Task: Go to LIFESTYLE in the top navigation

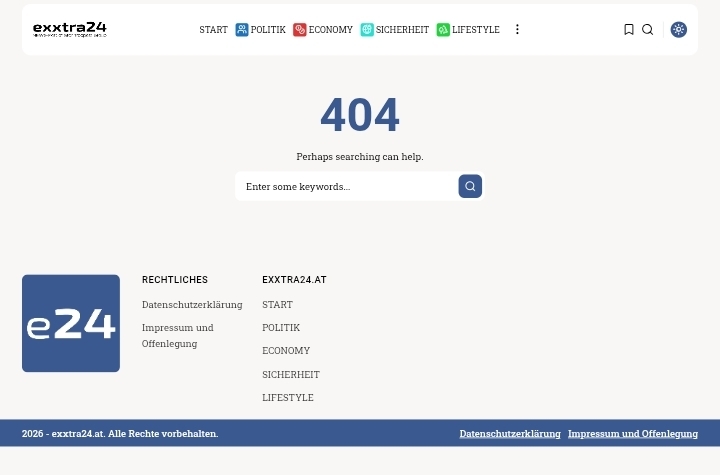Action: point(475,30)
